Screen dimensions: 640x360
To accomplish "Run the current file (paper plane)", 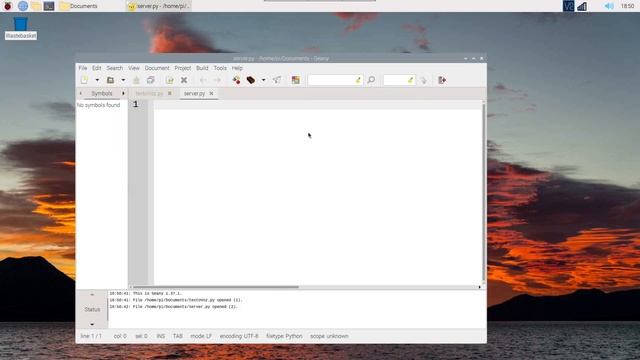I will pos(277,80).
